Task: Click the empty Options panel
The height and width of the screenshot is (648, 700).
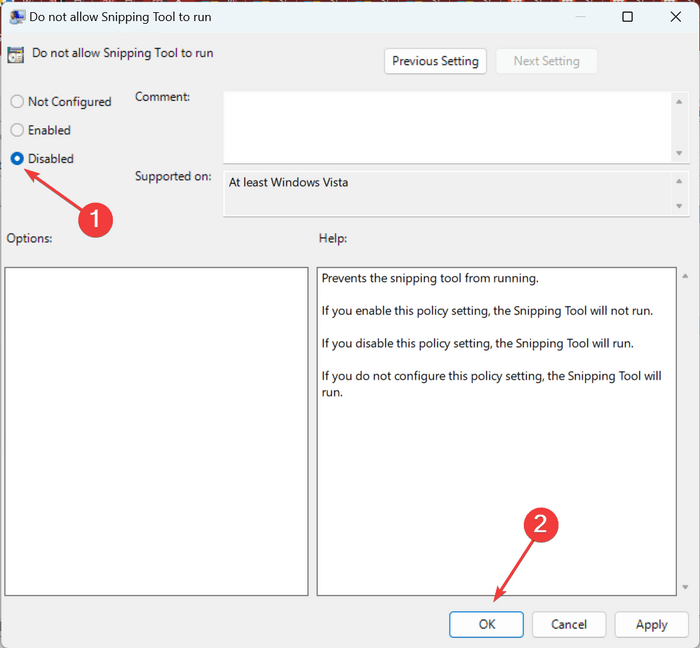Action: pyautogui.click(x=156, y=431)
